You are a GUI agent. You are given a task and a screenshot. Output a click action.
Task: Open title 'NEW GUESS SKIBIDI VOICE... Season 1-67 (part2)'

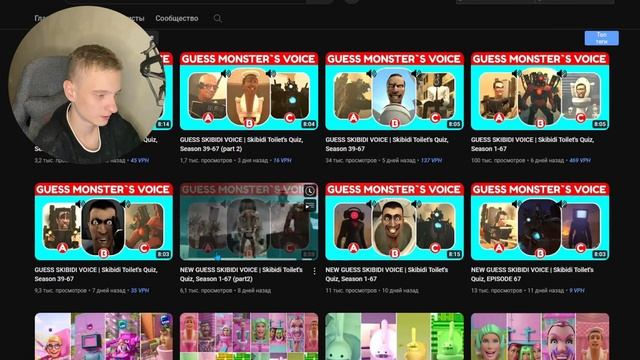[241, 274]
